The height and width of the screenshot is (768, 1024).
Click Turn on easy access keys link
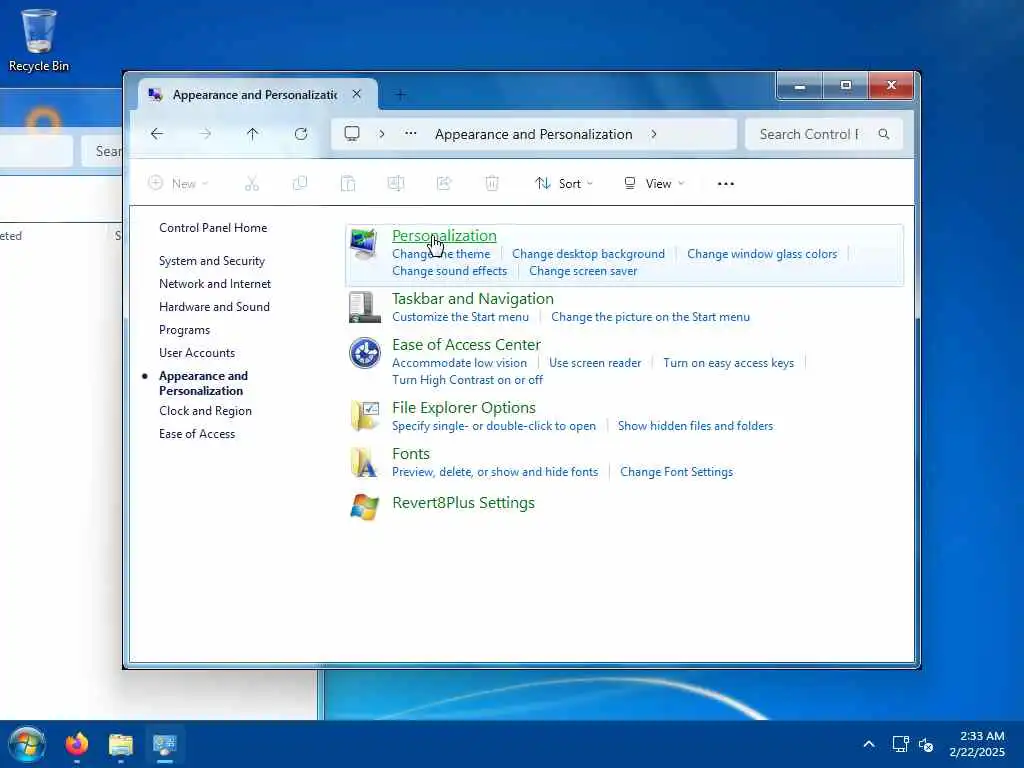coord(729,362)
